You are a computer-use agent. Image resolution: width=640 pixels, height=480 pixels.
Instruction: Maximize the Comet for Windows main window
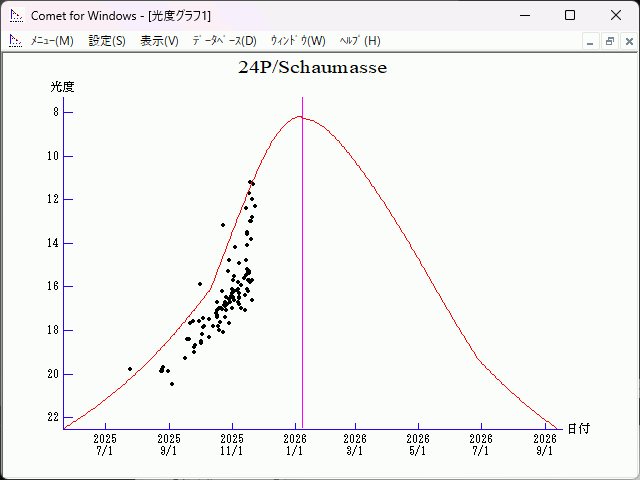569,15
